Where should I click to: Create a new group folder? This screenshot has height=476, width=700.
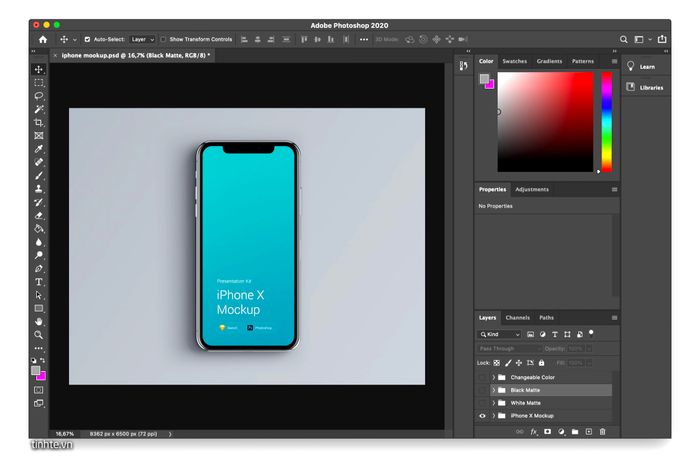pyautogui.click(x=575, y=432)
